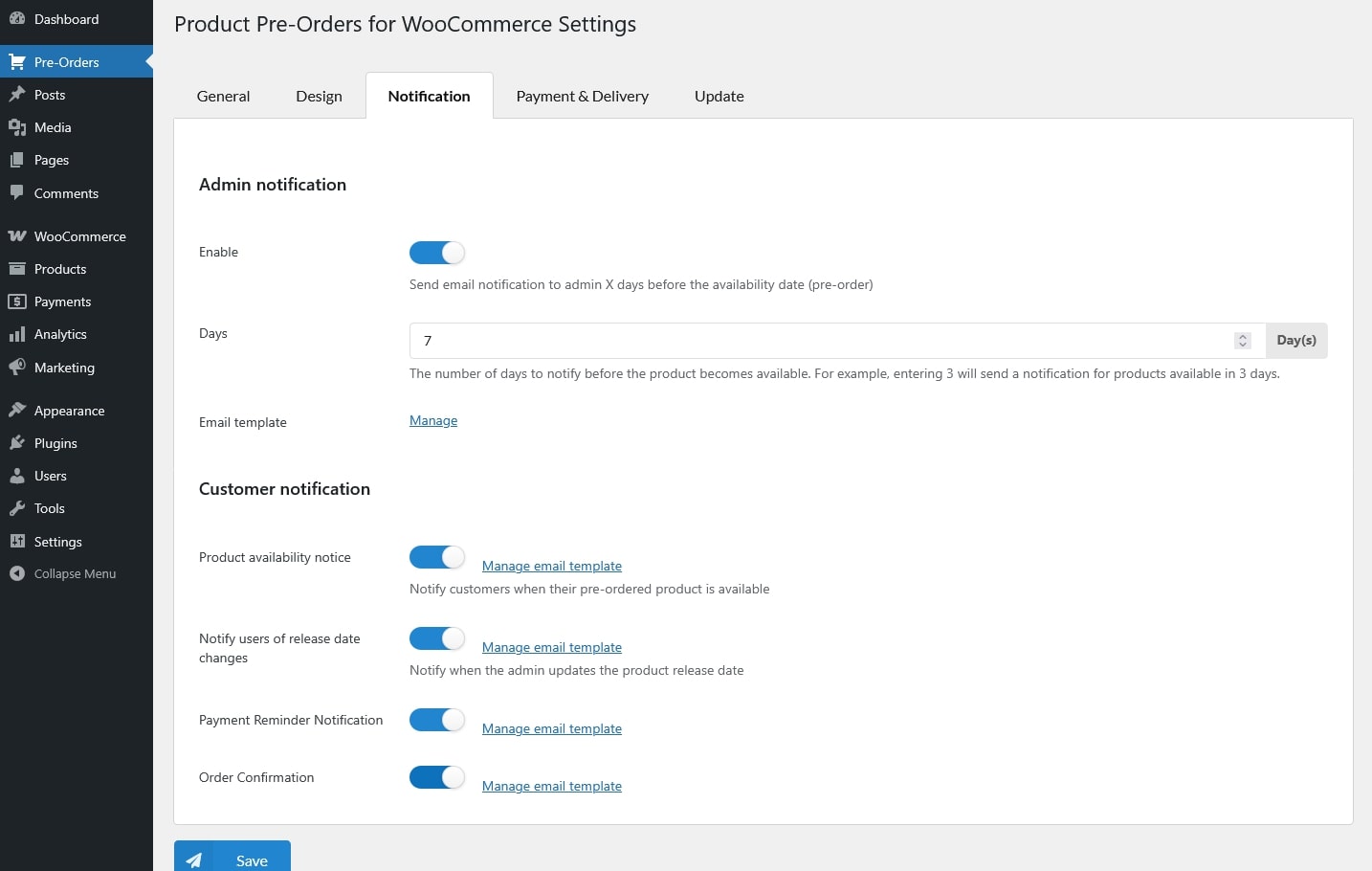Click the WooCommerce logo icon
This screenshot has width=1372, height=871.
(x=16, y=236)
